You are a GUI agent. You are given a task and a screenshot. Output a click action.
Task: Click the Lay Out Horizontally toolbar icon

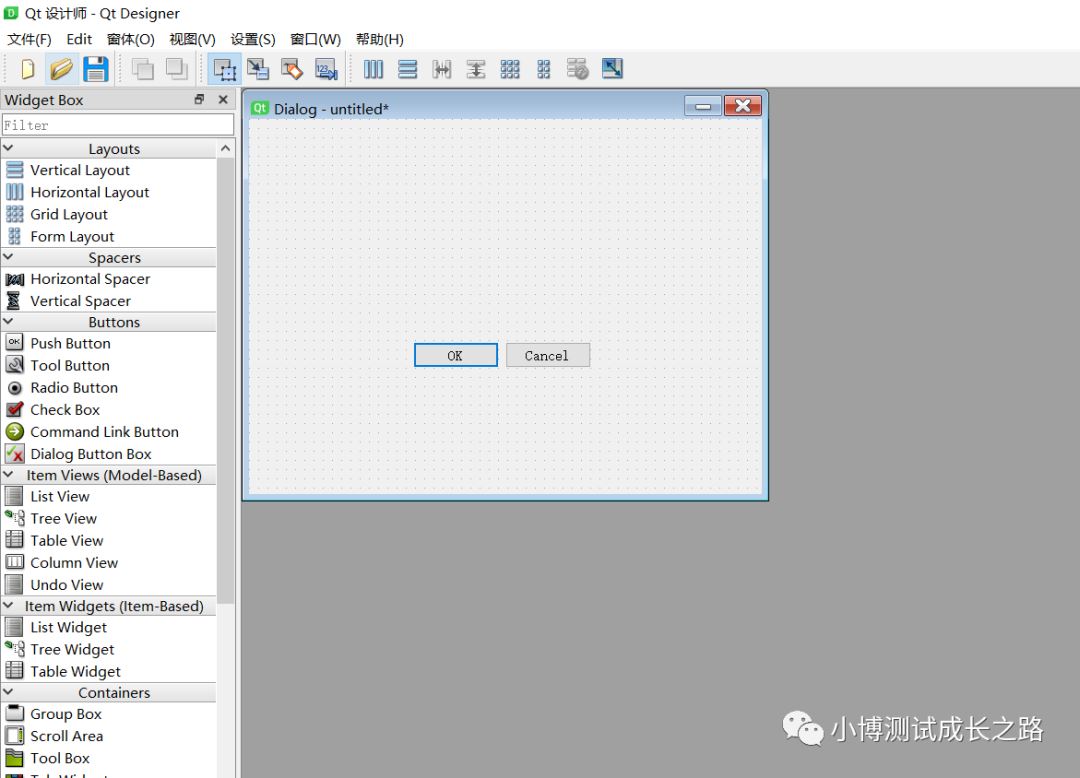pos(374,69)
